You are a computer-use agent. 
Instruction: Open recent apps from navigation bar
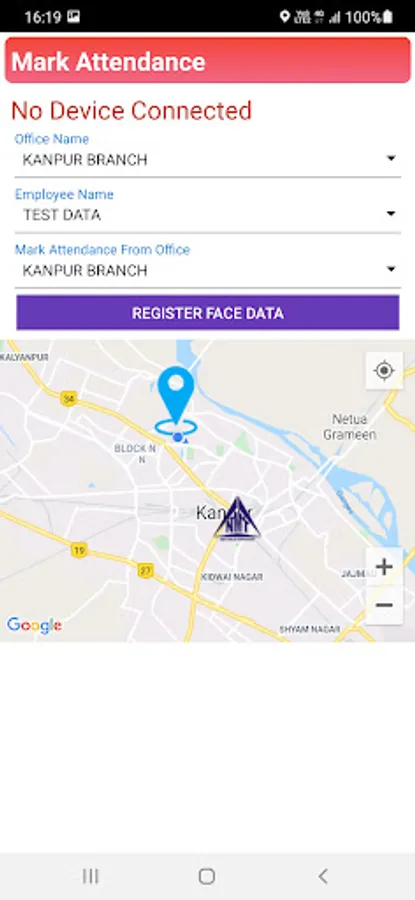(x=91, y=876)
